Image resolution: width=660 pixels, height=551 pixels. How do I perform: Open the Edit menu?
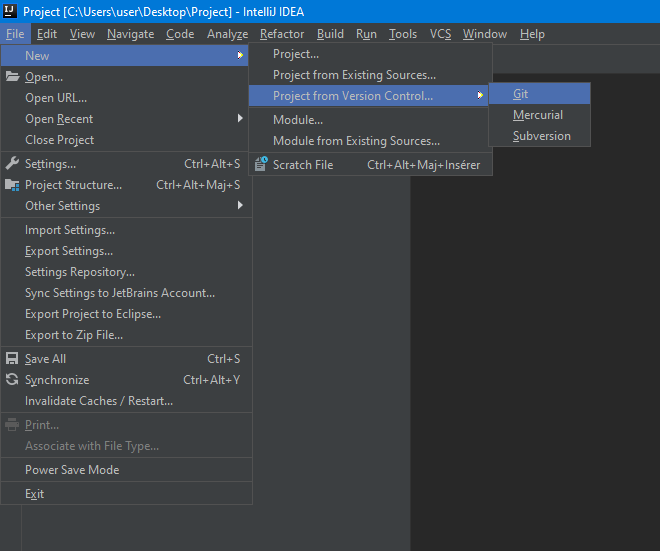pos(47,34)
